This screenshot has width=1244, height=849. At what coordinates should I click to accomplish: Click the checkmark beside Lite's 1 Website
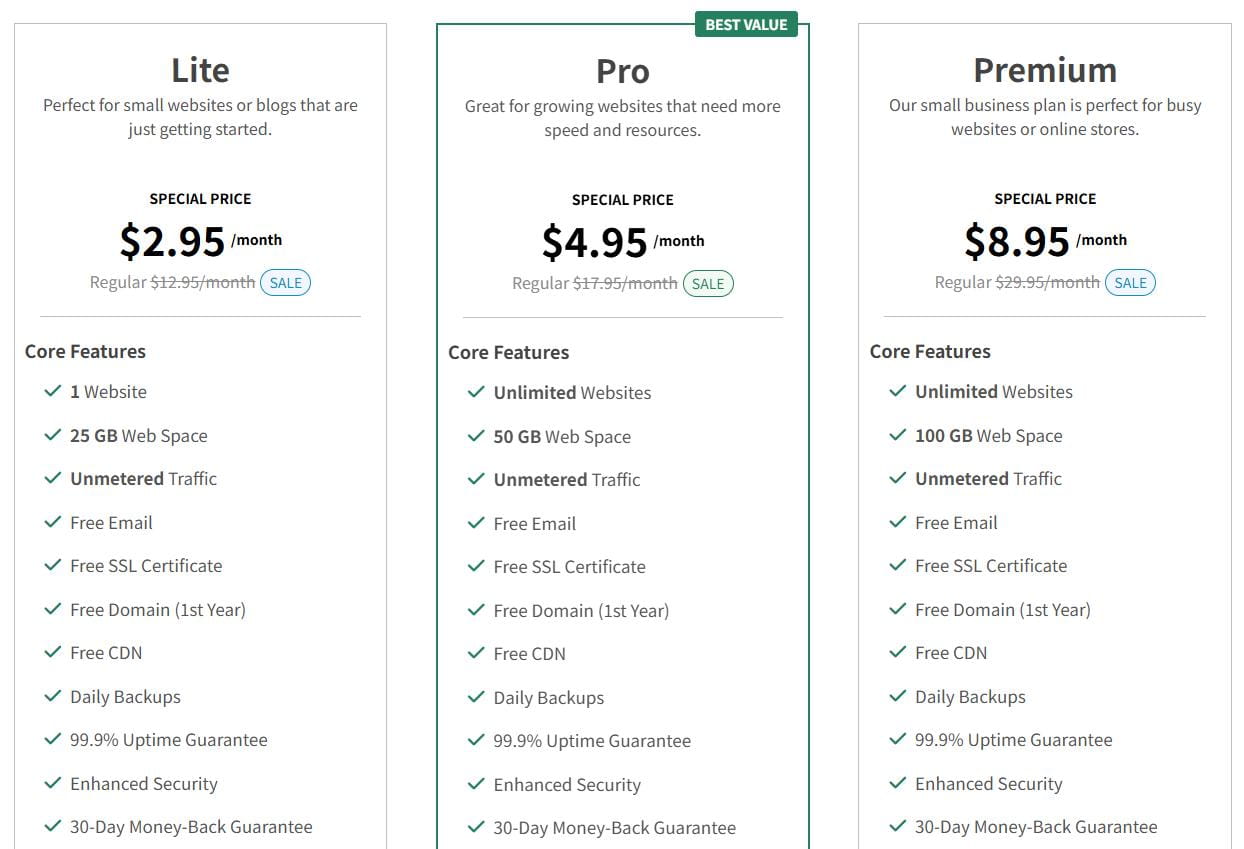(x=53, y=392)
